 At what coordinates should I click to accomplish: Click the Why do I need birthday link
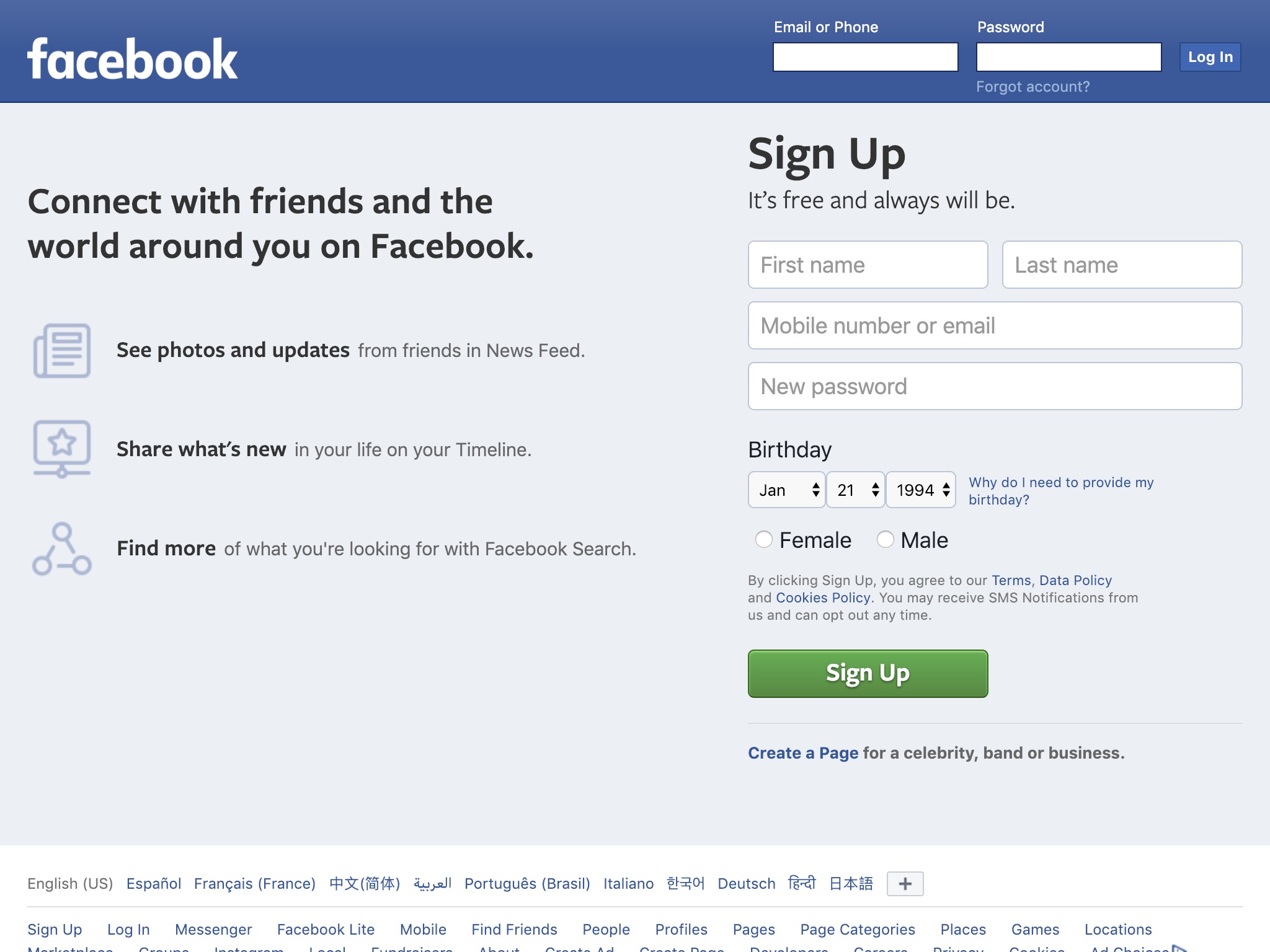coord(1061,491)
